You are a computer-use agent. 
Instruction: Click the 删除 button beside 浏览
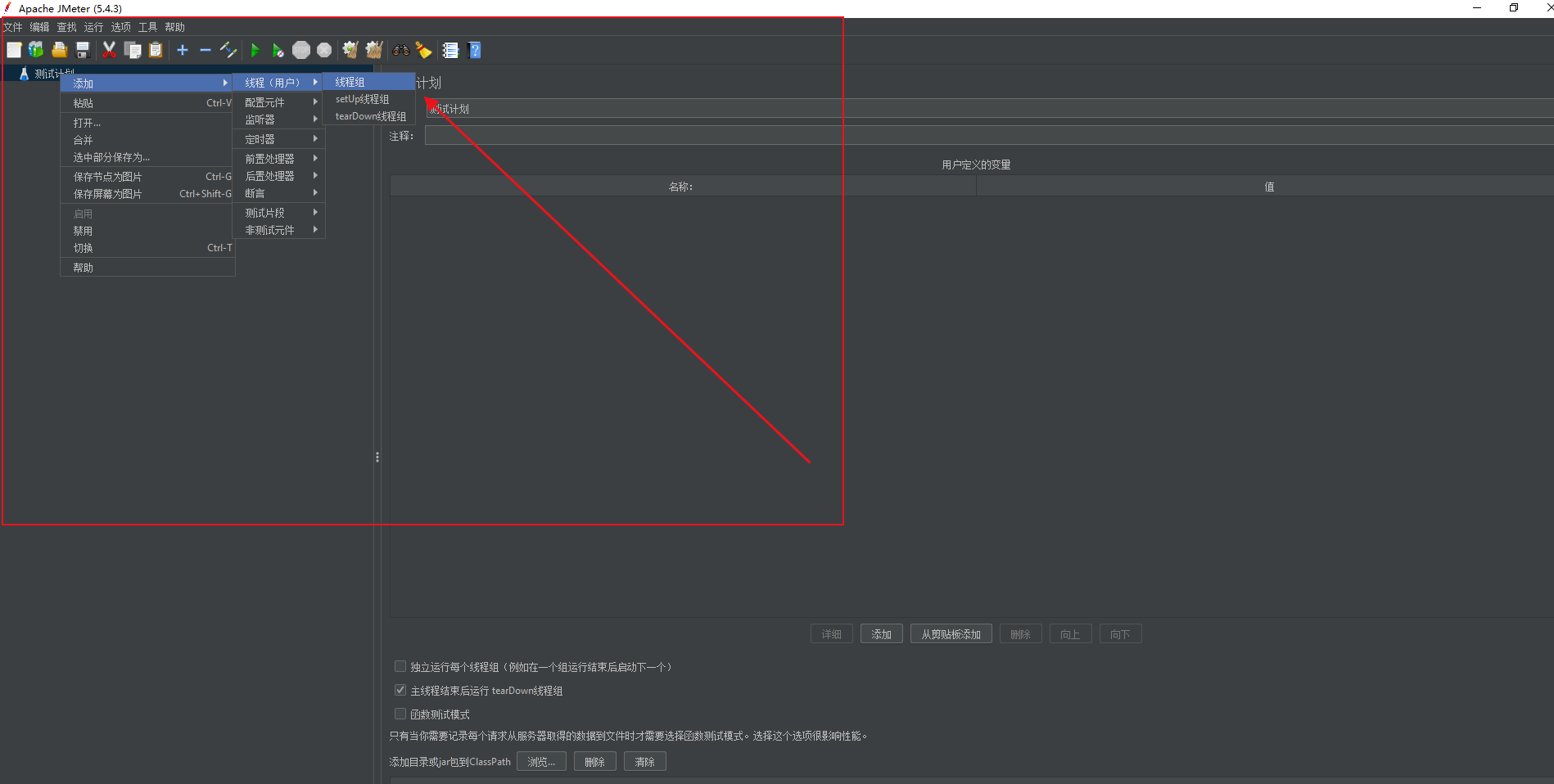point(595,762)
